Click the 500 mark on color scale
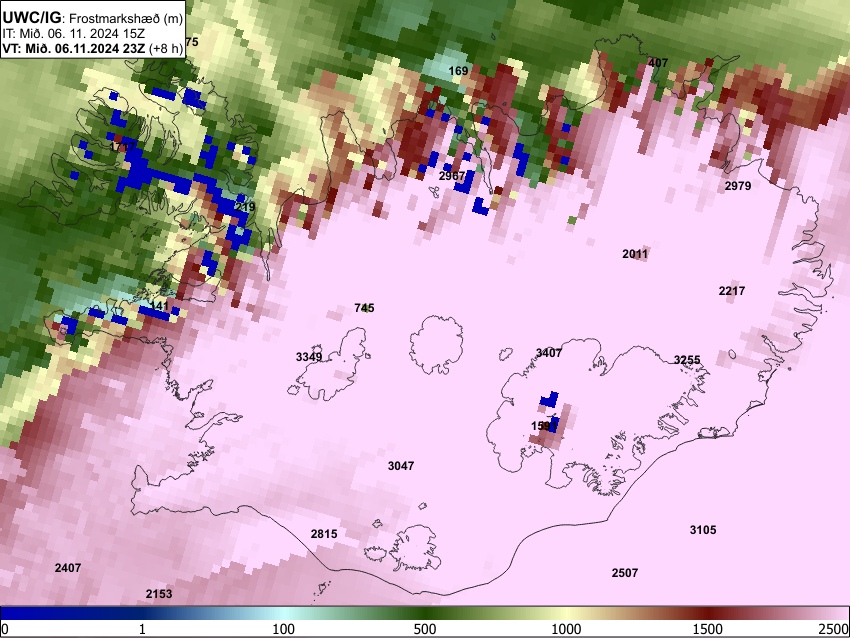Image resolution: width=850 pixels, height=638 pixels. coord(425,629)
